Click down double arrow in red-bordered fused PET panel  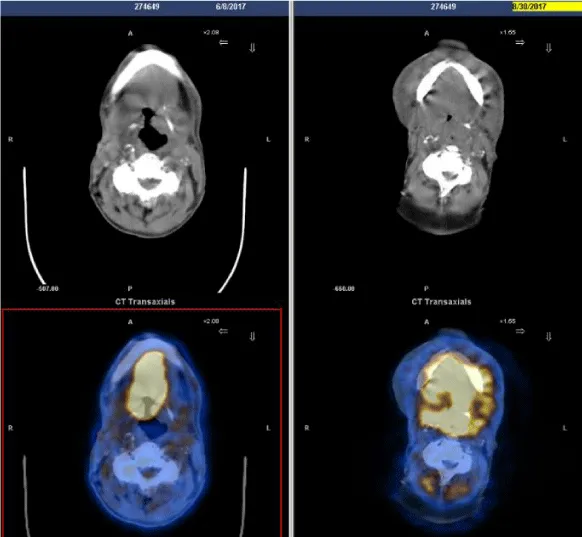[x=252, y=337]
